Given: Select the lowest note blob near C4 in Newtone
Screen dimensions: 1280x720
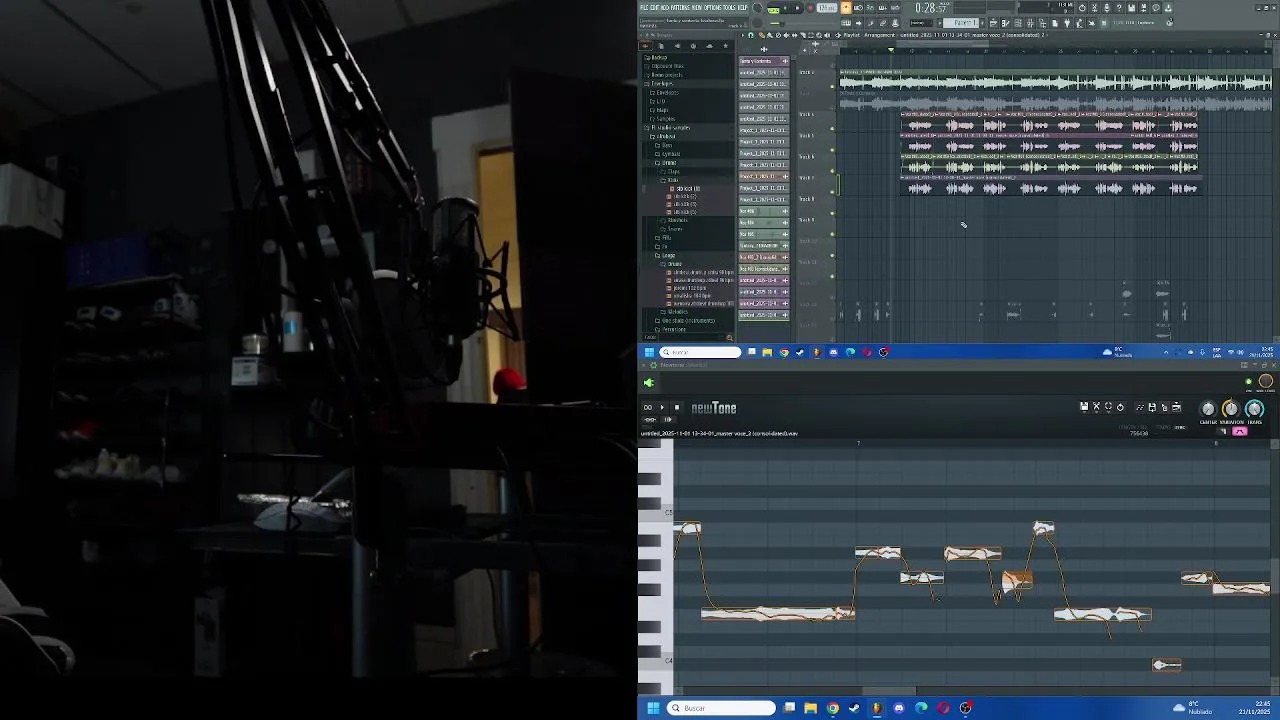Looking at the screenshot, I should (1167, 665).
